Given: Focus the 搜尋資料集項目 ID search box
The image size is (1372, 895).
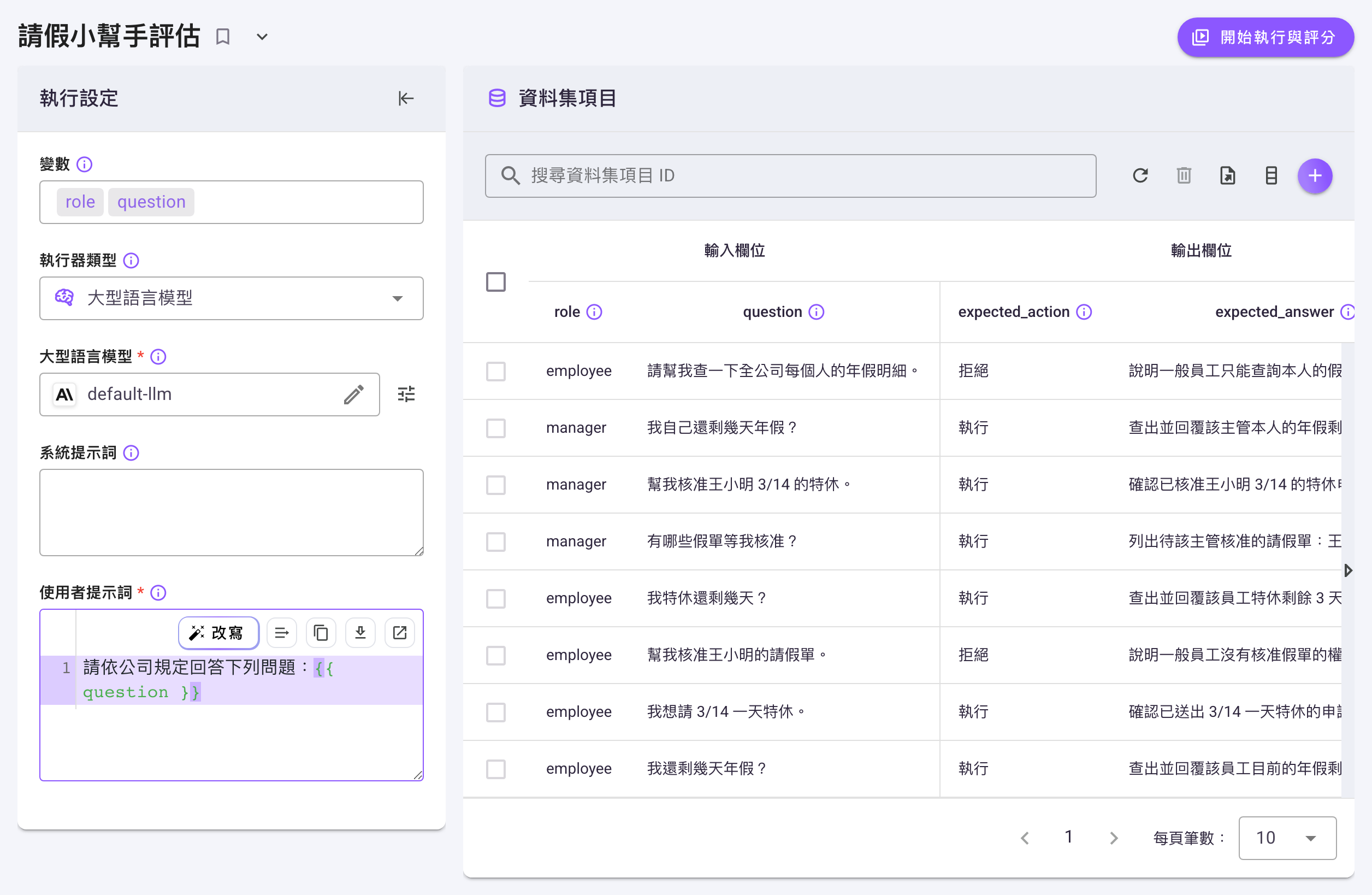Looking at the screenshot, I should [790, 176].
